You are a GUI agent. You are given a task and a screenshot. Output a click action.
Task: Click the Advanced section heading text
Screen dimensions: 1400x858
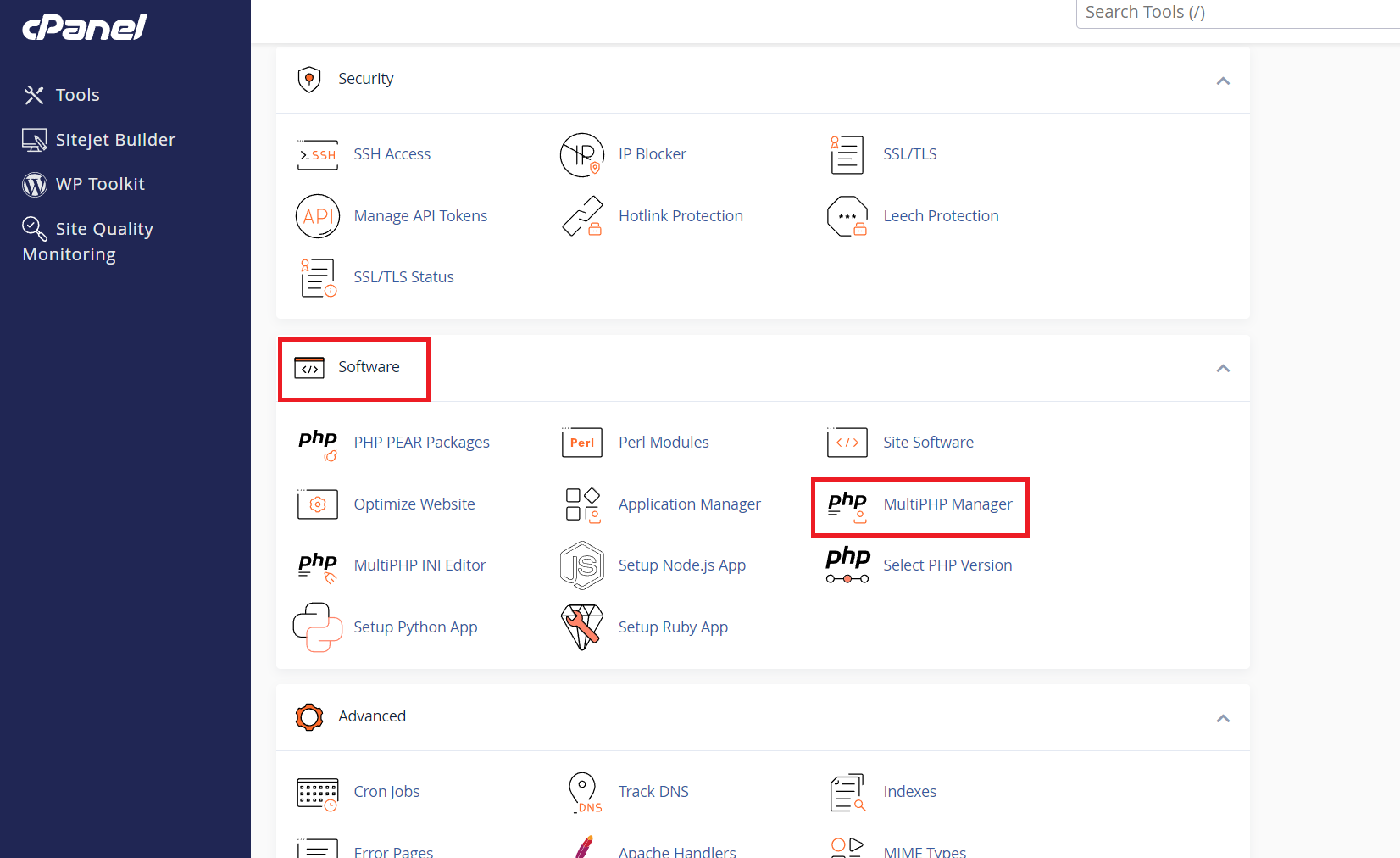pyautogui.click(x=372, y=716)
